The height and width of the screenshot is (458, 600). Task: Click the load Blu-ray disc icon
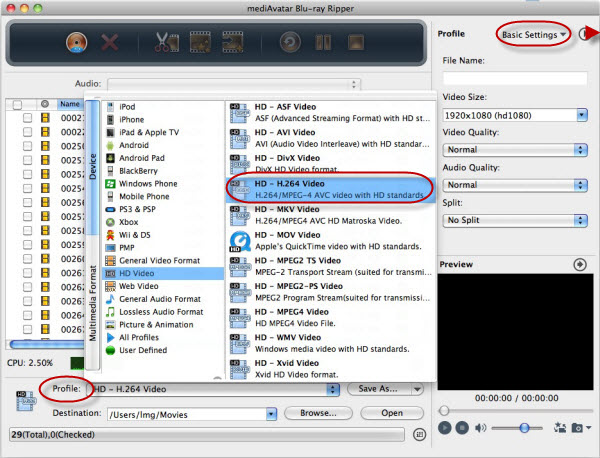[77, 42]
